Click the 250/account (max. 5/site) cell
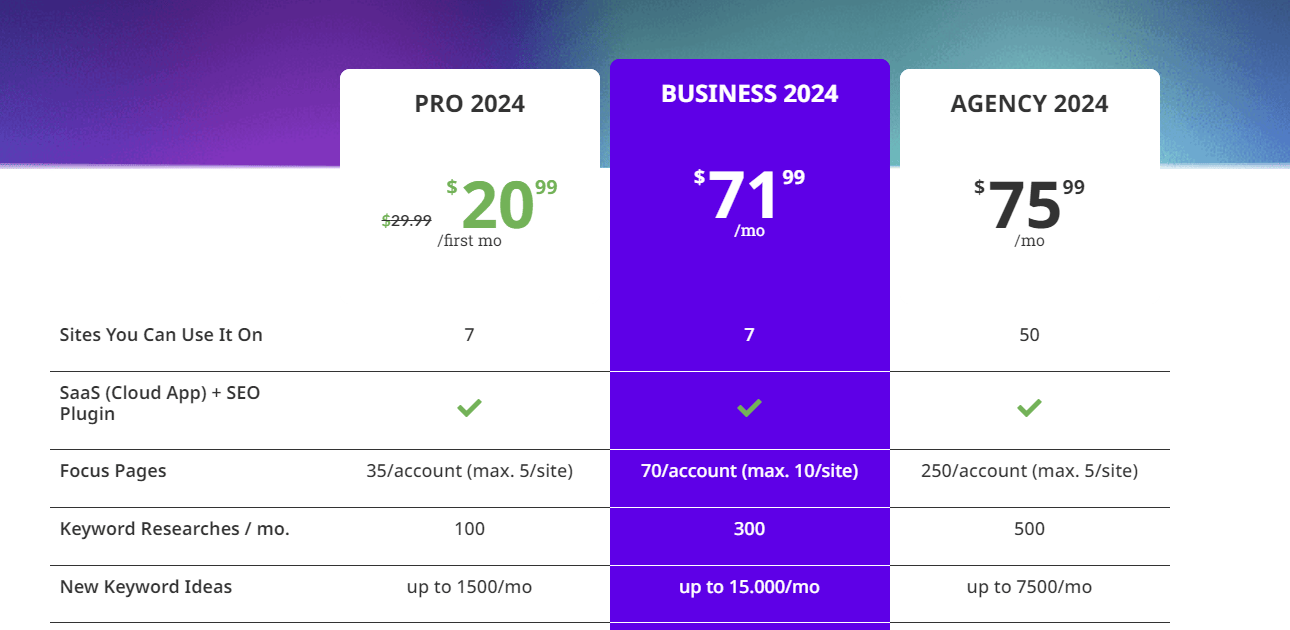 point(1029,471)
